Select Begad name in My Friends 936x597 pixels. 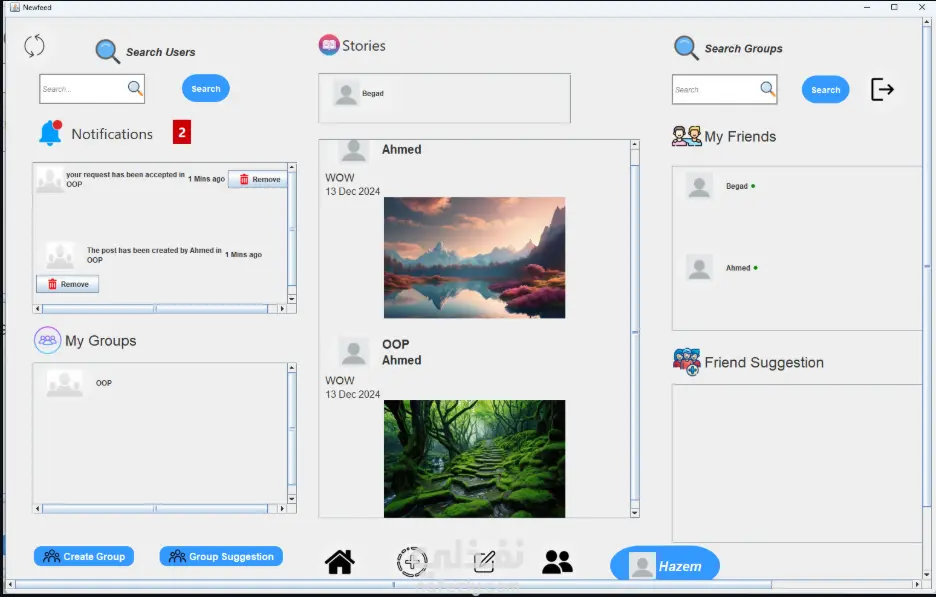click(737, 186)
